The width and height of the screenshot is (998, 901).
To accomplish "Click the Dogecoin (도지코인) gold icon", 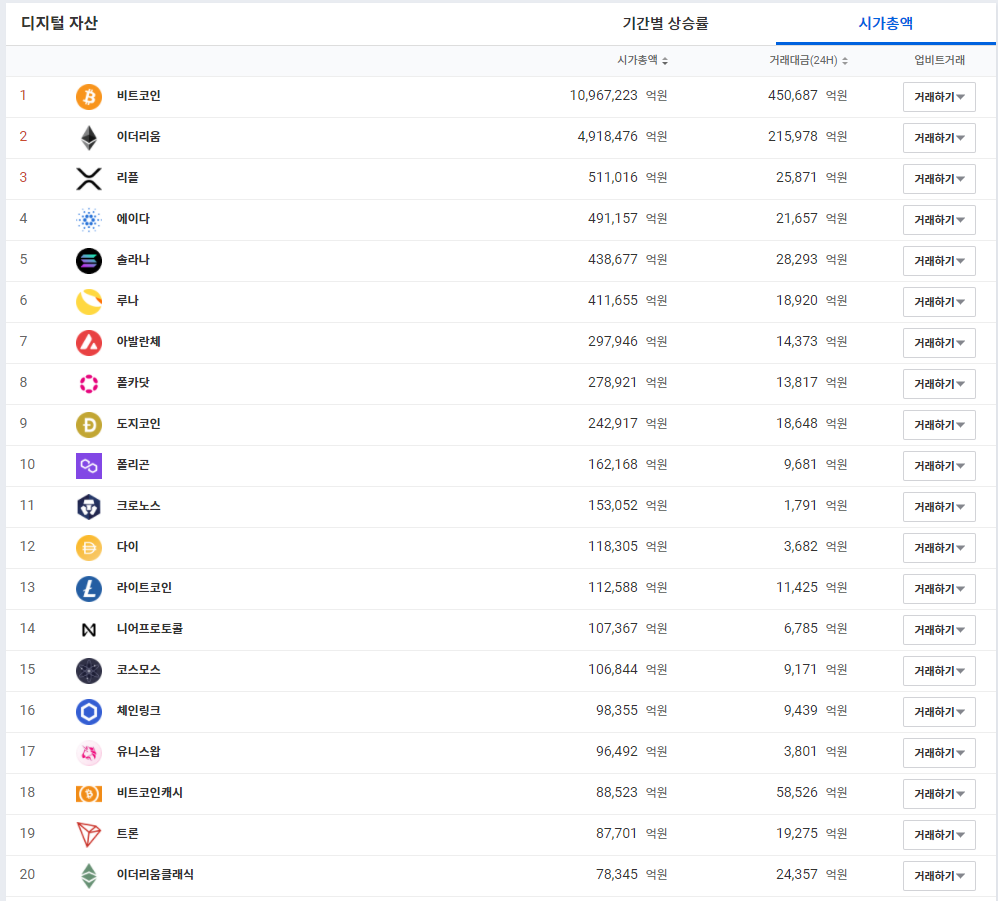I will click(x=89, y=425).
